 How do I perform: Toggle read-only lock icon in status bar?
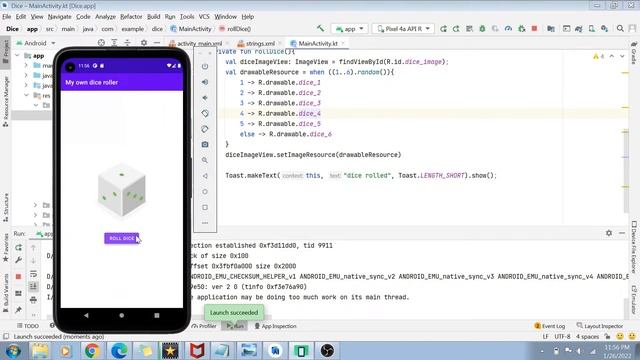click(x=607, y=337)
